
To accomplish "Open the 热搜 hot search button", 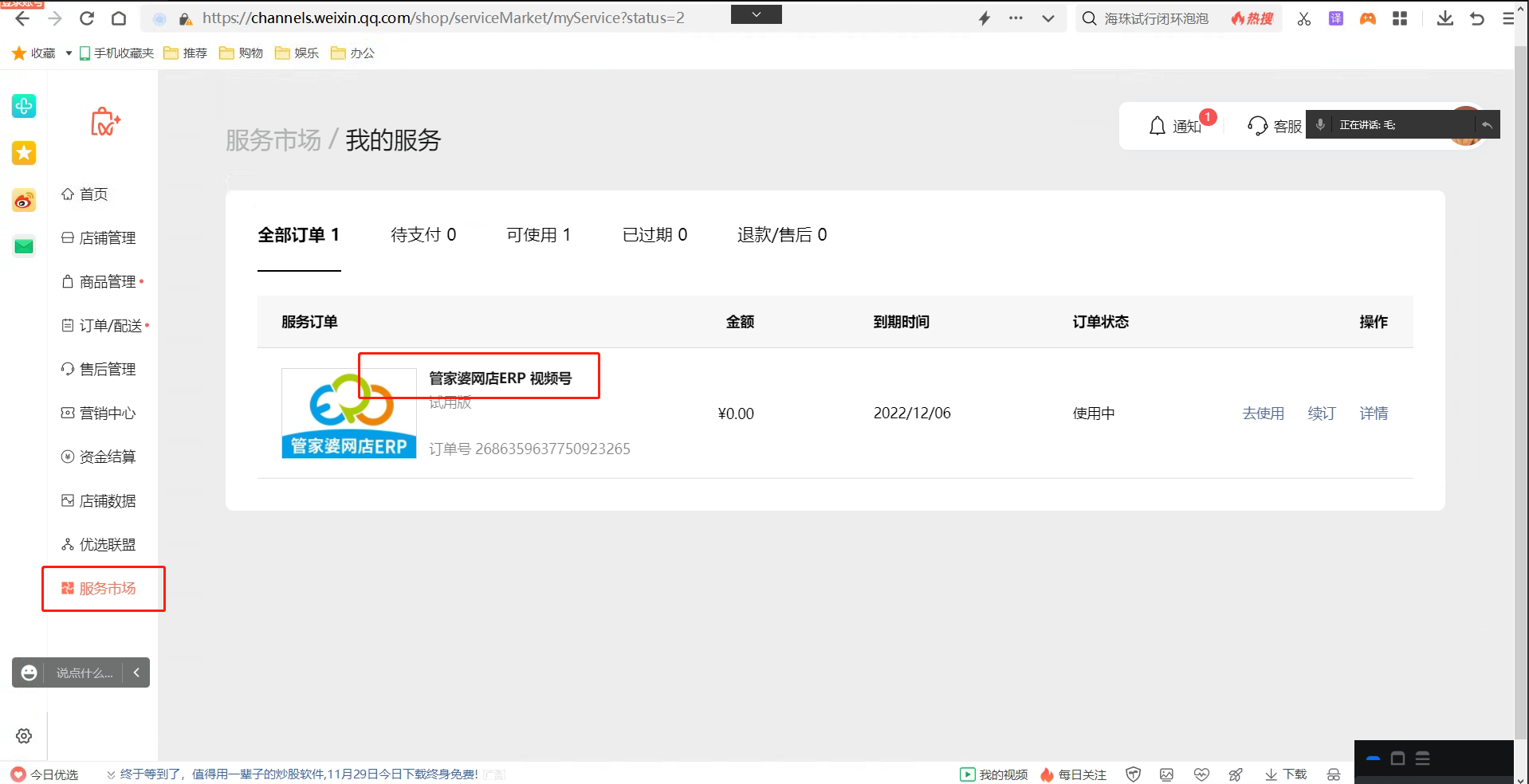I will coord(1252,18).
